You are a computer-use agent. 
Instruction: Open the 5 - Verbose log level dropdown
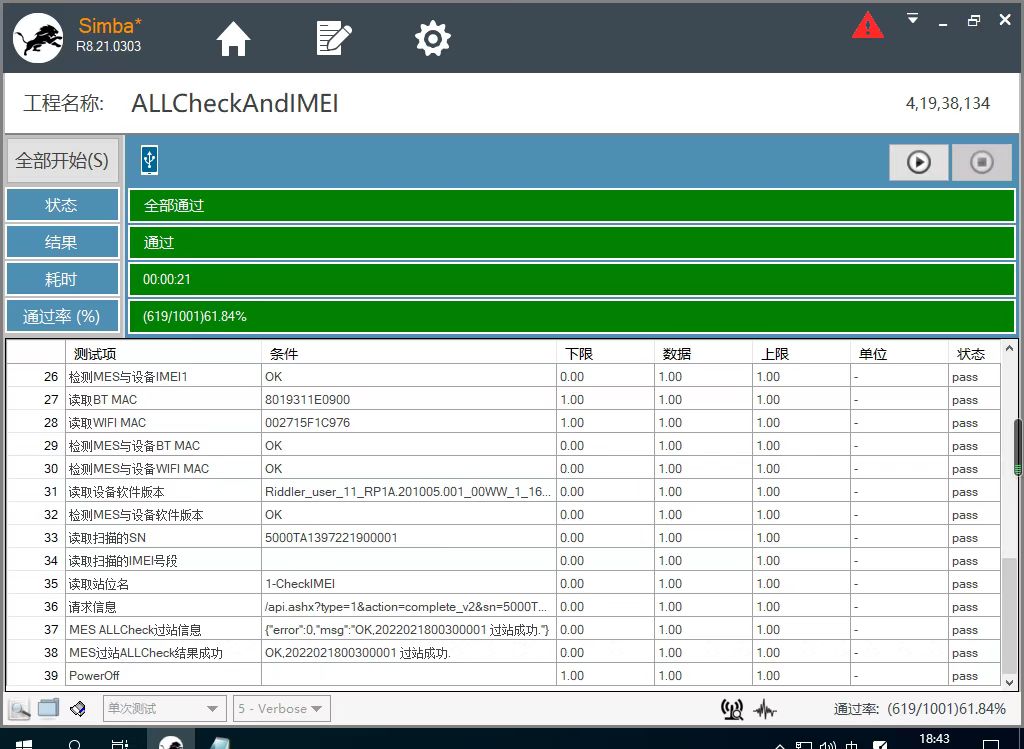[281, 709]
